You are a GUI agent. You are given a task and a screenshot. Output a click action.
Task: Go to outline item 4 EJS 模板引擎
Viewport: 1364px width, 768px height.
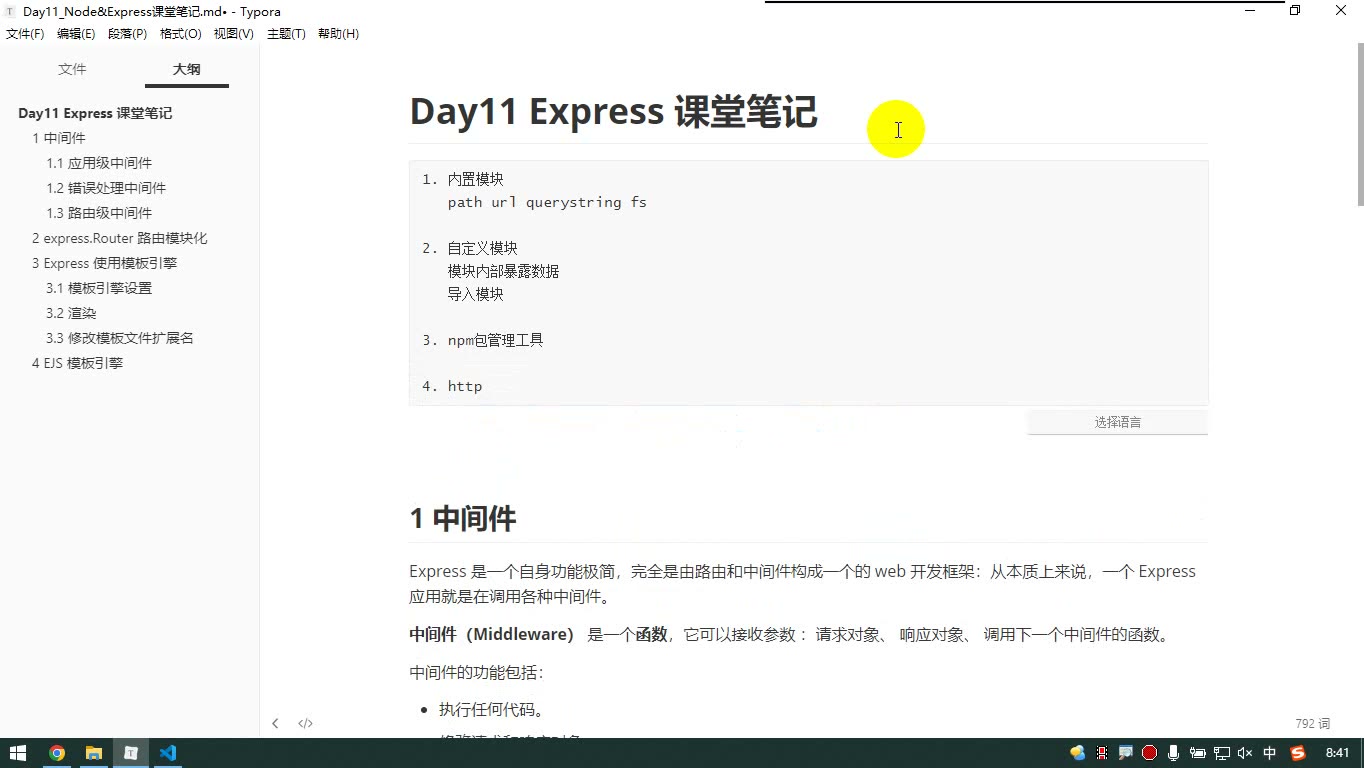[x=78, y=363]
